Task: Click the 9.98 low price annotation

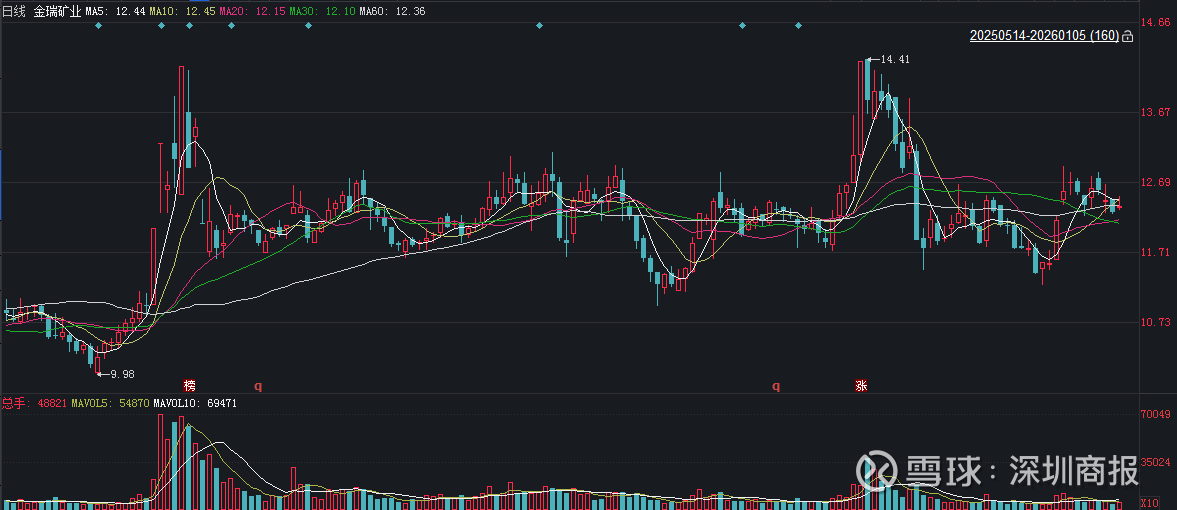Action: click(121, 374)
